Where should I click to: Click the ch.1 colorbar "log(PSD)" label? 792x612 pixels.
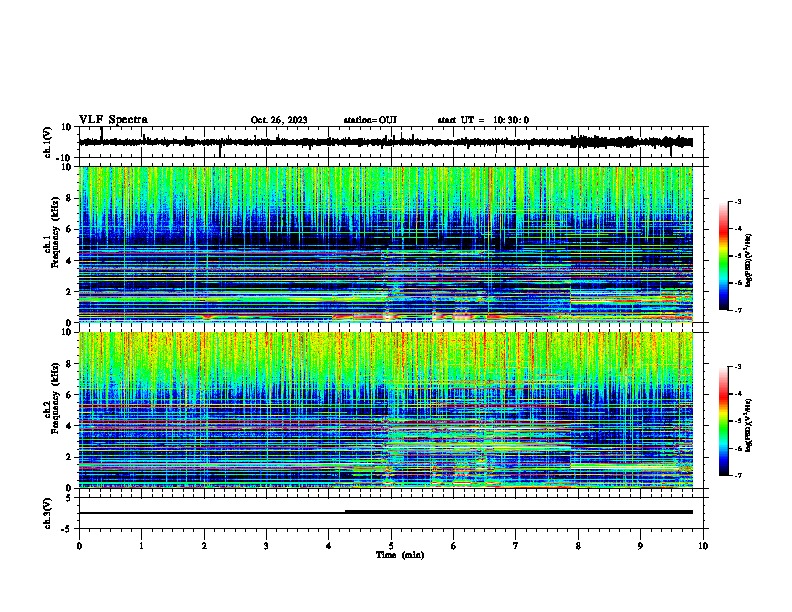tap(749, 260)
